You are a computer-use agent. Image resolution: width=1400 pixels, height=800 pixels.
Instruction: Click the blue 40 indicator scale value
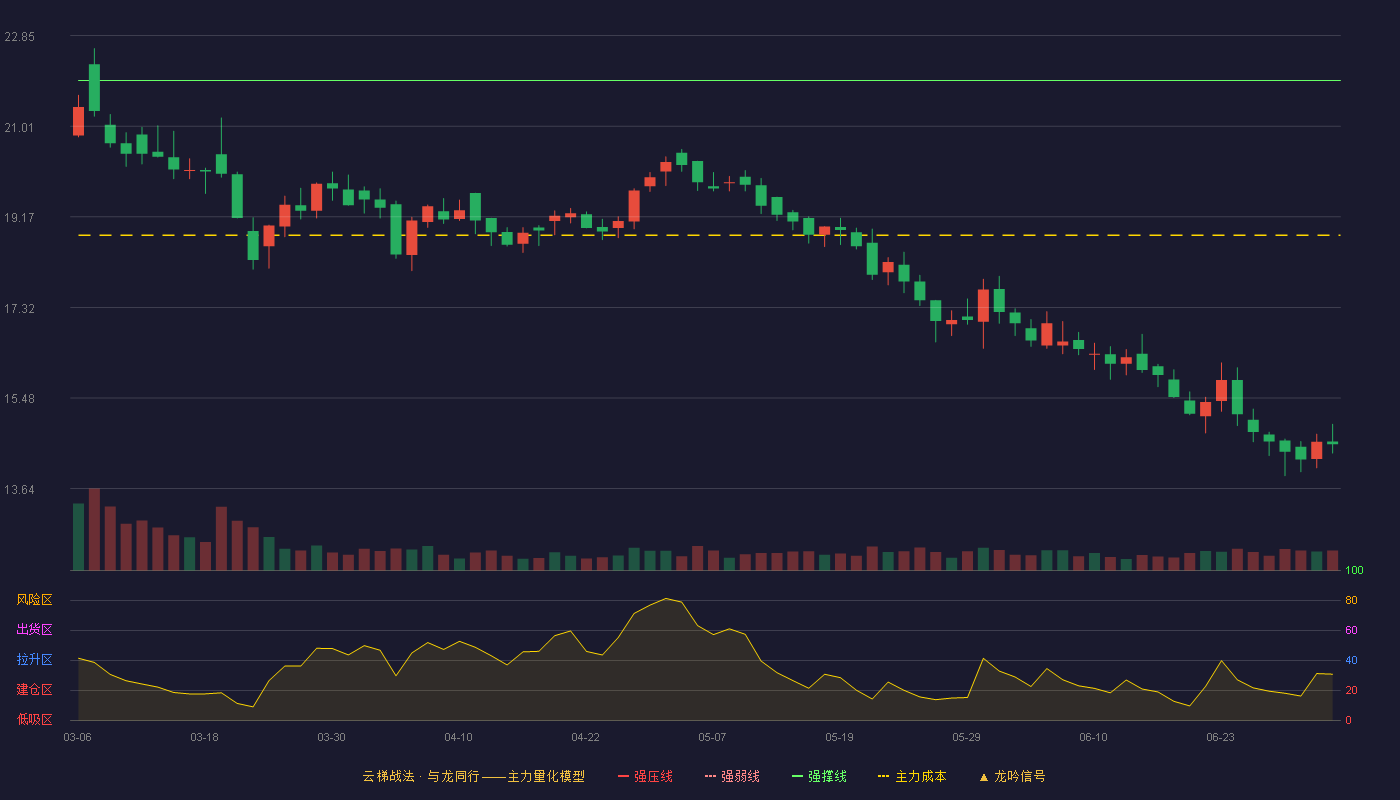point(1351,660)
